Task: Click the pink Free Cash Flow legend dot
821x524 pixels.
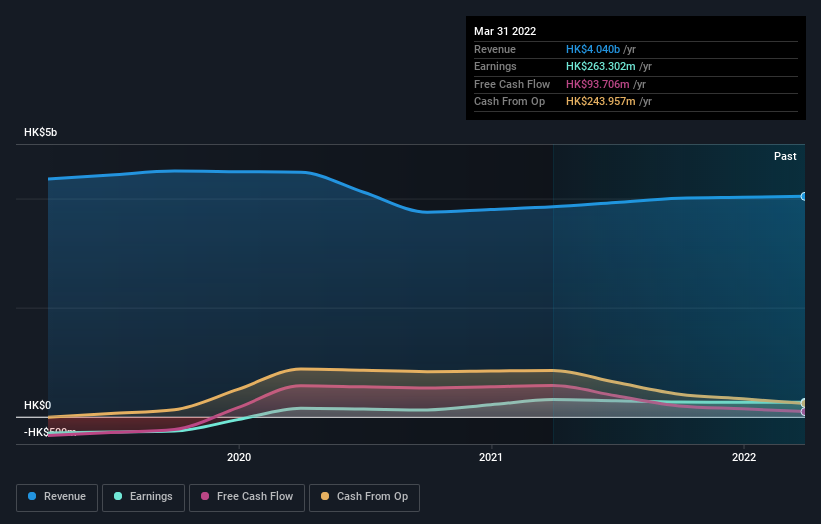Action: 205,496
